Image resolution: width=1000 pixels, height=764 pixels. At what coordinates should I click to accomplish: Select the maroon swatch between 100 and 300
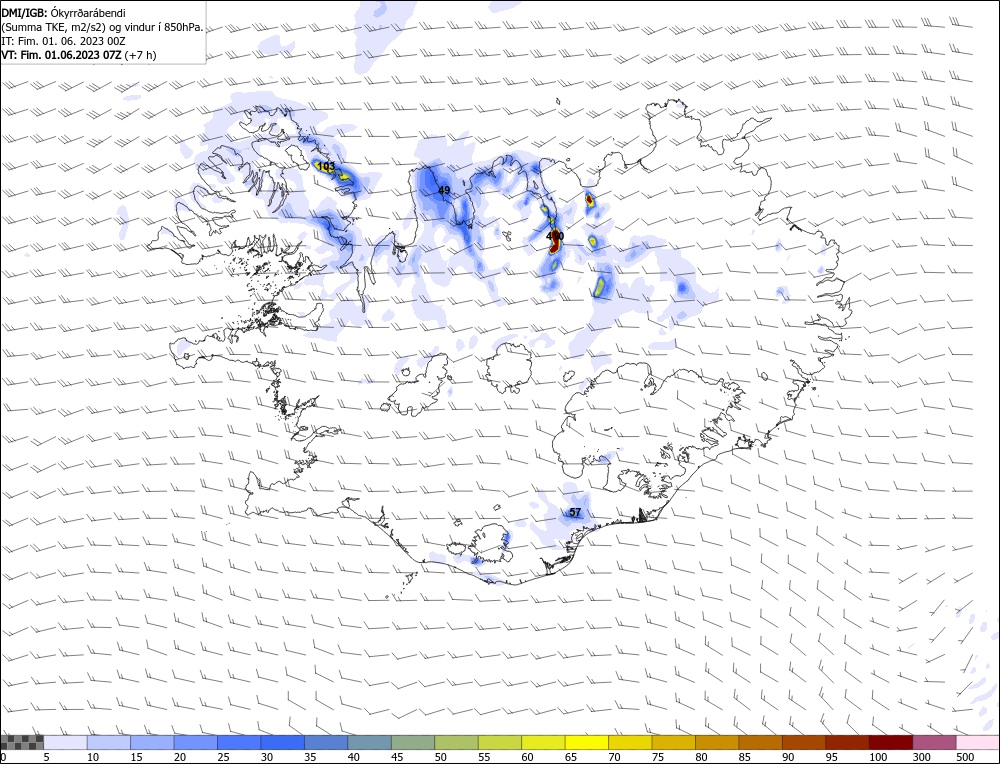[890, 742]
